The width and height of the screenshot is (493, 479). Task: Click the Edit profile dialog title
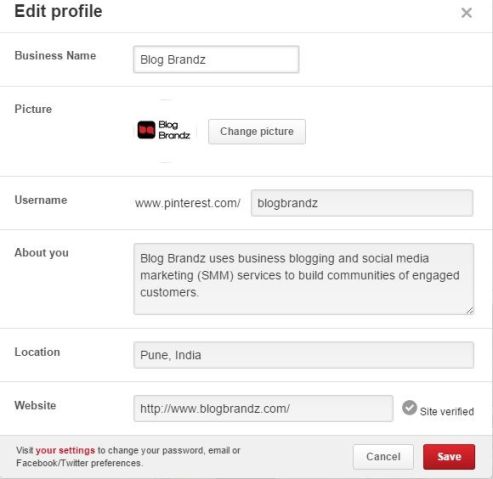point(58,11)
